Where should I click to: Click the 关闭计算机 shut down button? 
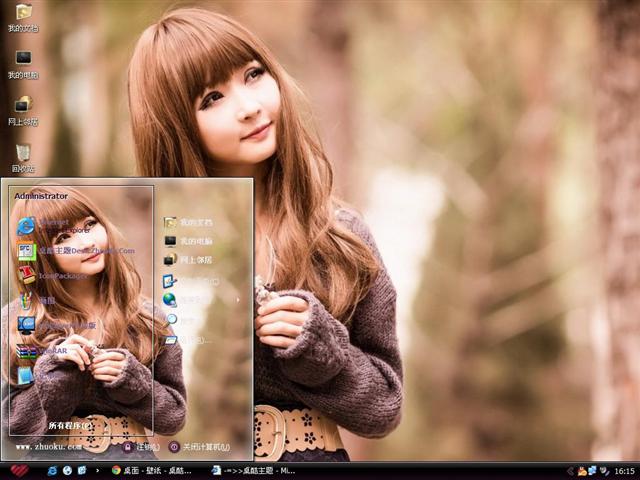(199, 447)
